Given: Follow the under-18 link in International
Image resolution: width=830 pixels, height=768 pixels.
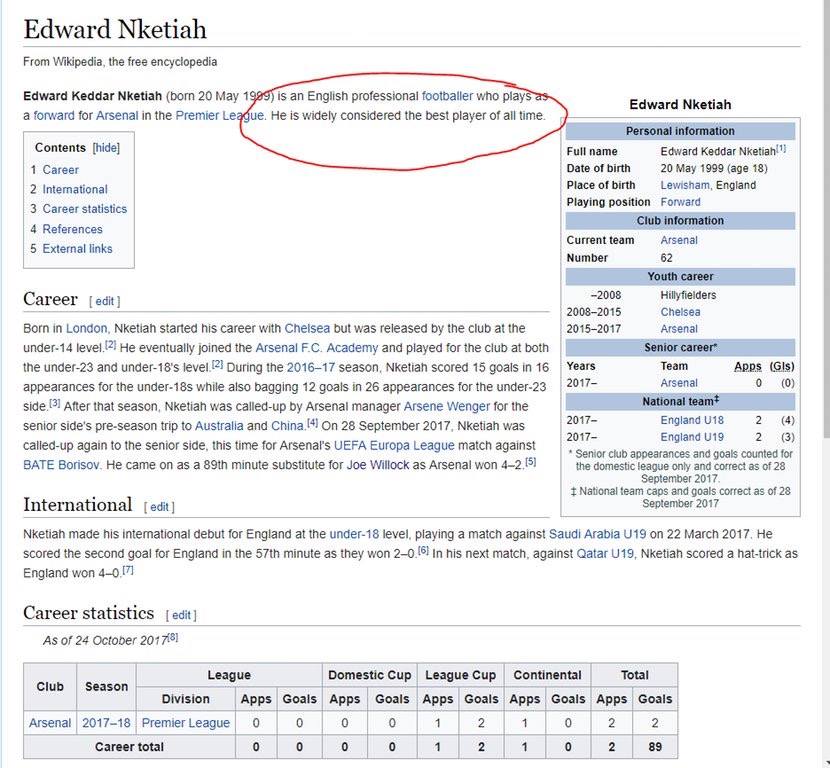Looking at the screenshot, I should click(354, 534).
